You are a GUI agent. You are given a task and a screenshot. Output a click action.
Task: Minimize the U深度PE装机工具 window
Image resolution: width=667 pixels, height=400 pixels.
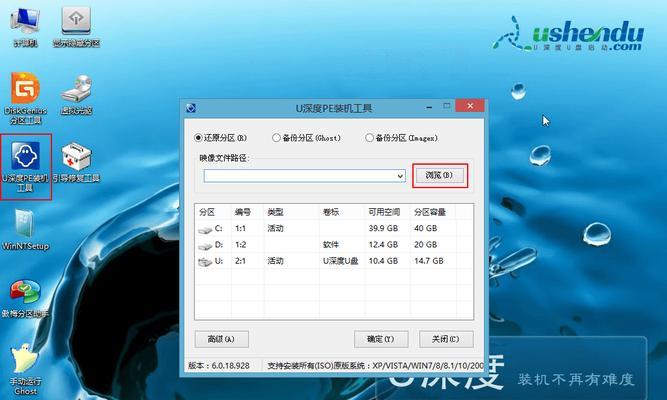tap(429, 107)
